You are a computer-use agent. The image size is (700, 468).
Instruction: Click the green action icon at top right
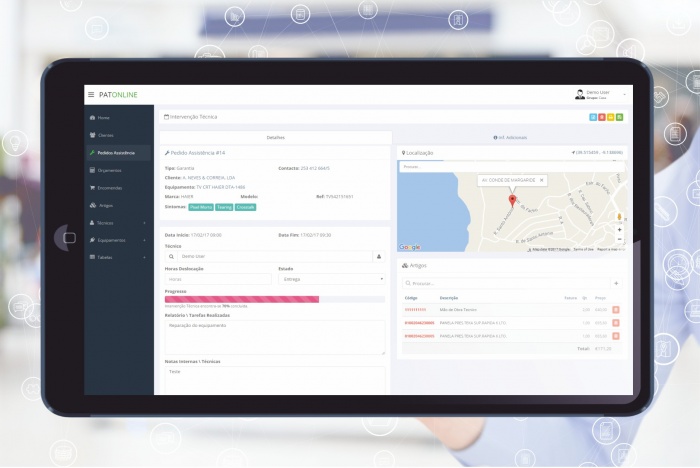click(620, 117)
